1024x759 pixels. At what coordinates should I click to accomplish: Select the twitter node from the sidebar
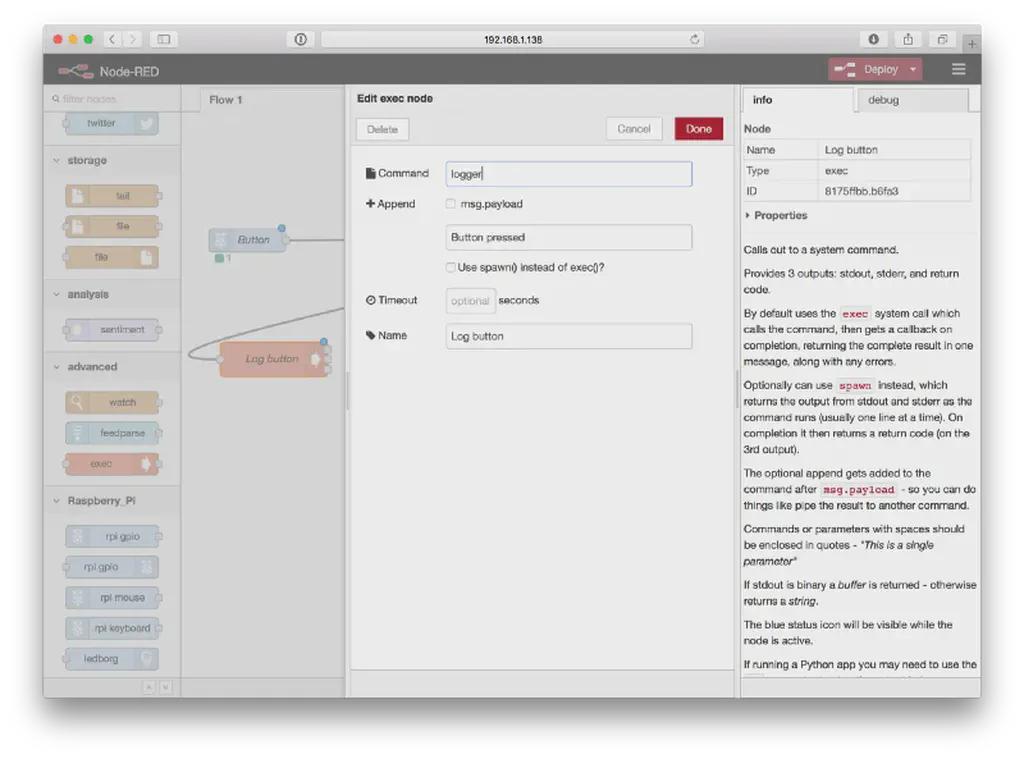tap(110, 125)
